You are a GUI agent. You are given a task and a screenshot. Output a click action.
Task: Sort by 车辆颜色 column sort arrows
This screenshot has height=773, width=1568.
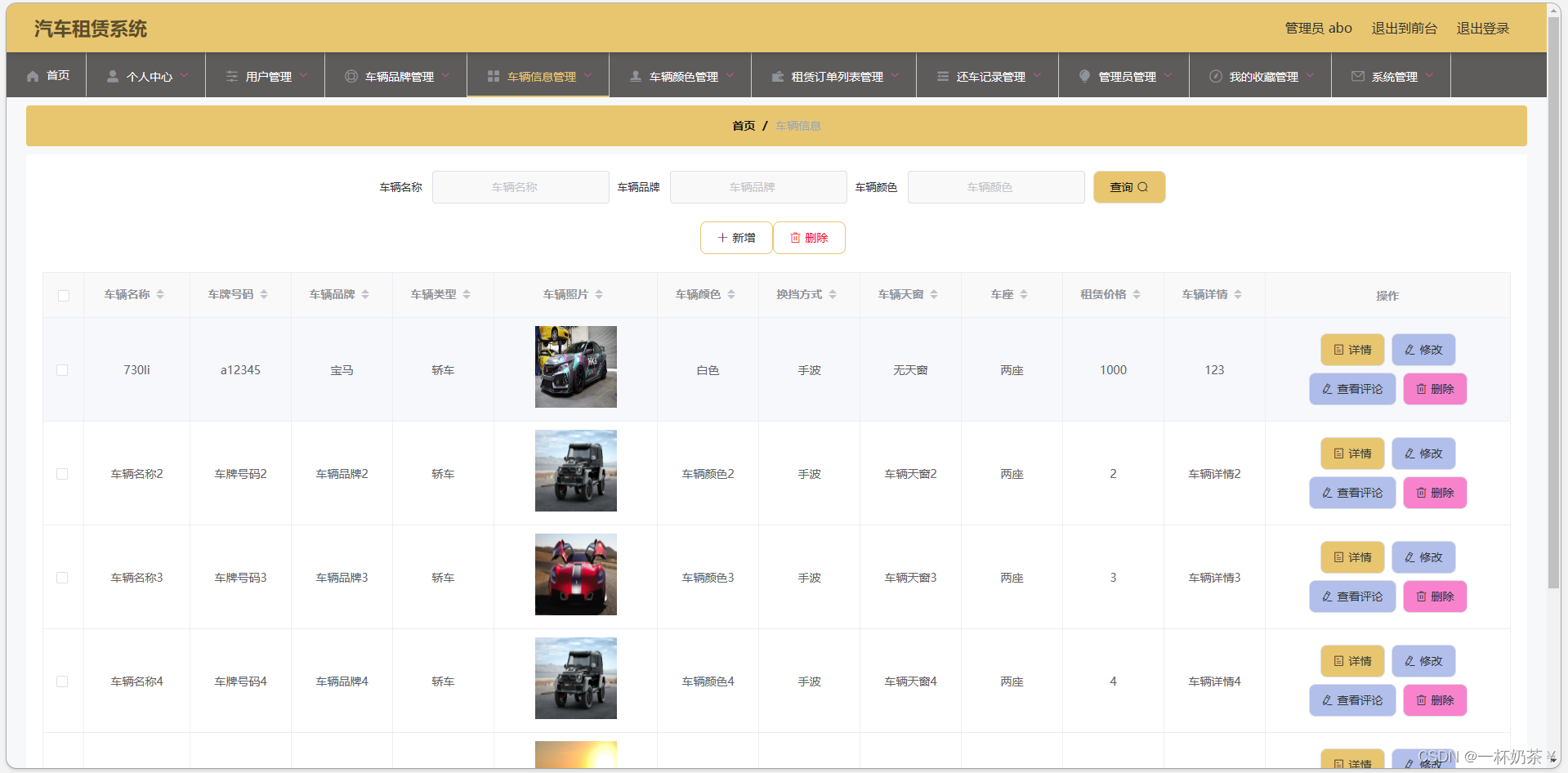click(x=731, y=294)
